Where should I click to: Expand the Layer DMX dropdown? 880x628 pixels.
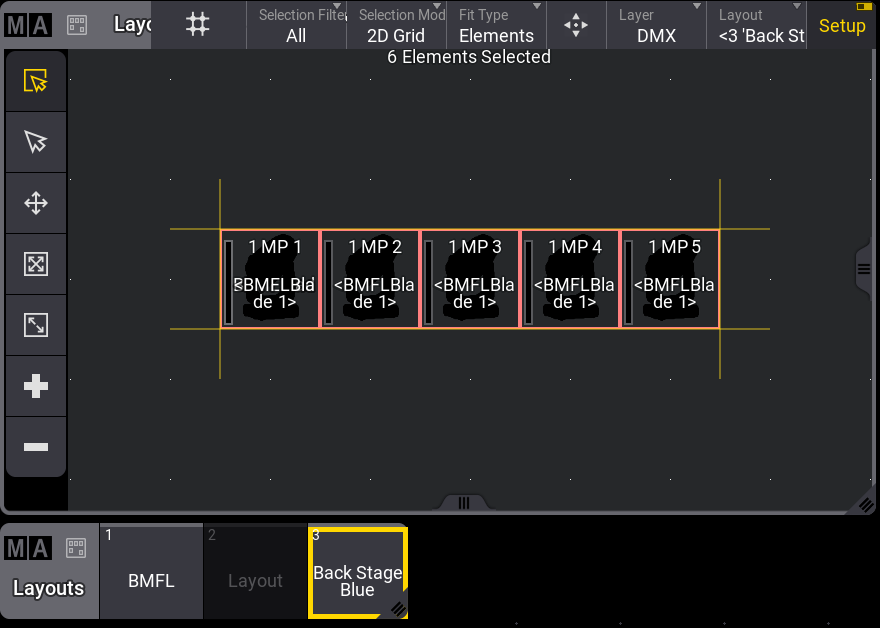point(656,25)
